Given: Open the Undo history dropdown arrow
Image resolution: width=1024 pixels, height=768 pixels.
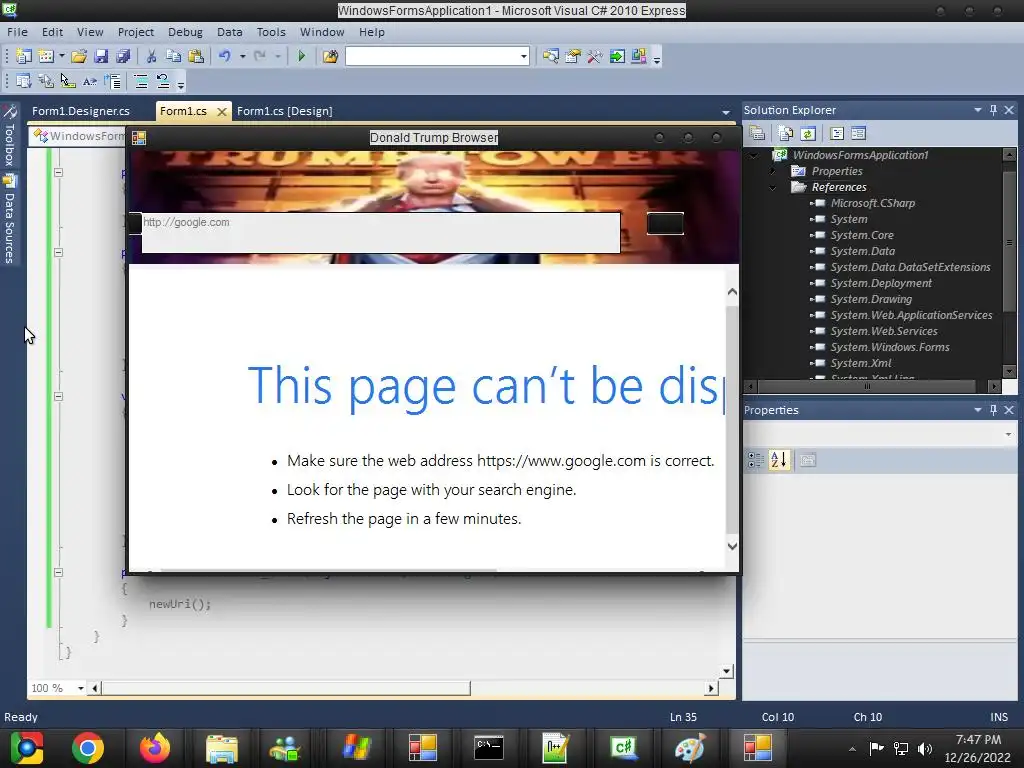Looking at the screenshot, I should pyautogui.click(x=242, y=57).
